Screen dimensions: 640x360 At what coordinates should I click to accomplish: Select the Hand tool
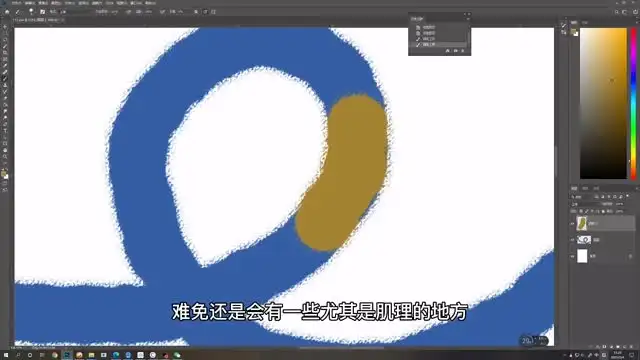[x=5, y=150]
